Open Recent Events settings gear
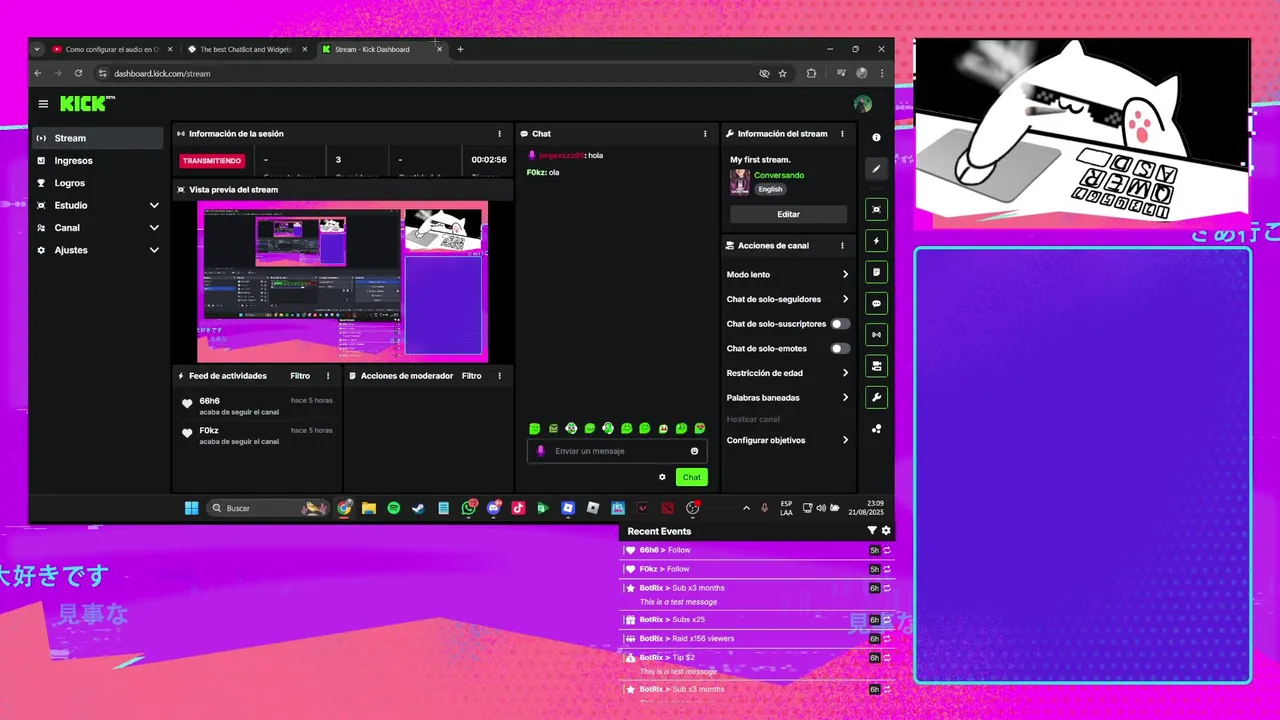This screenshot has width=1280, height=720. (x=886, y=531)
